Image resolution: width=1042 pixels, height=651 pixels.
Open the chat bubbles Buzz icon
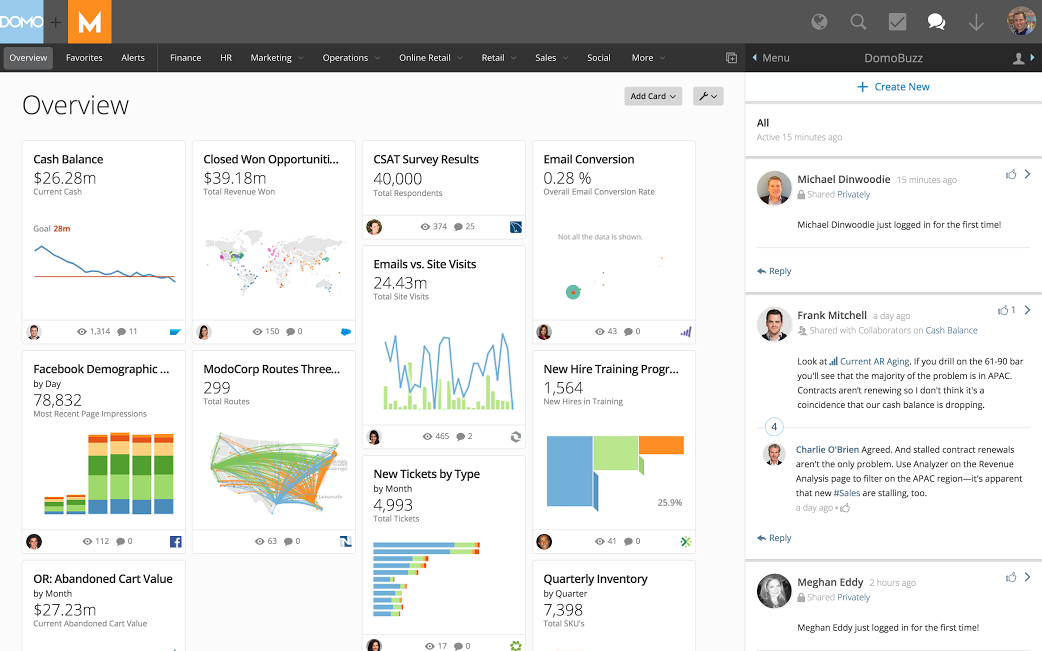[x=936, y=22]
